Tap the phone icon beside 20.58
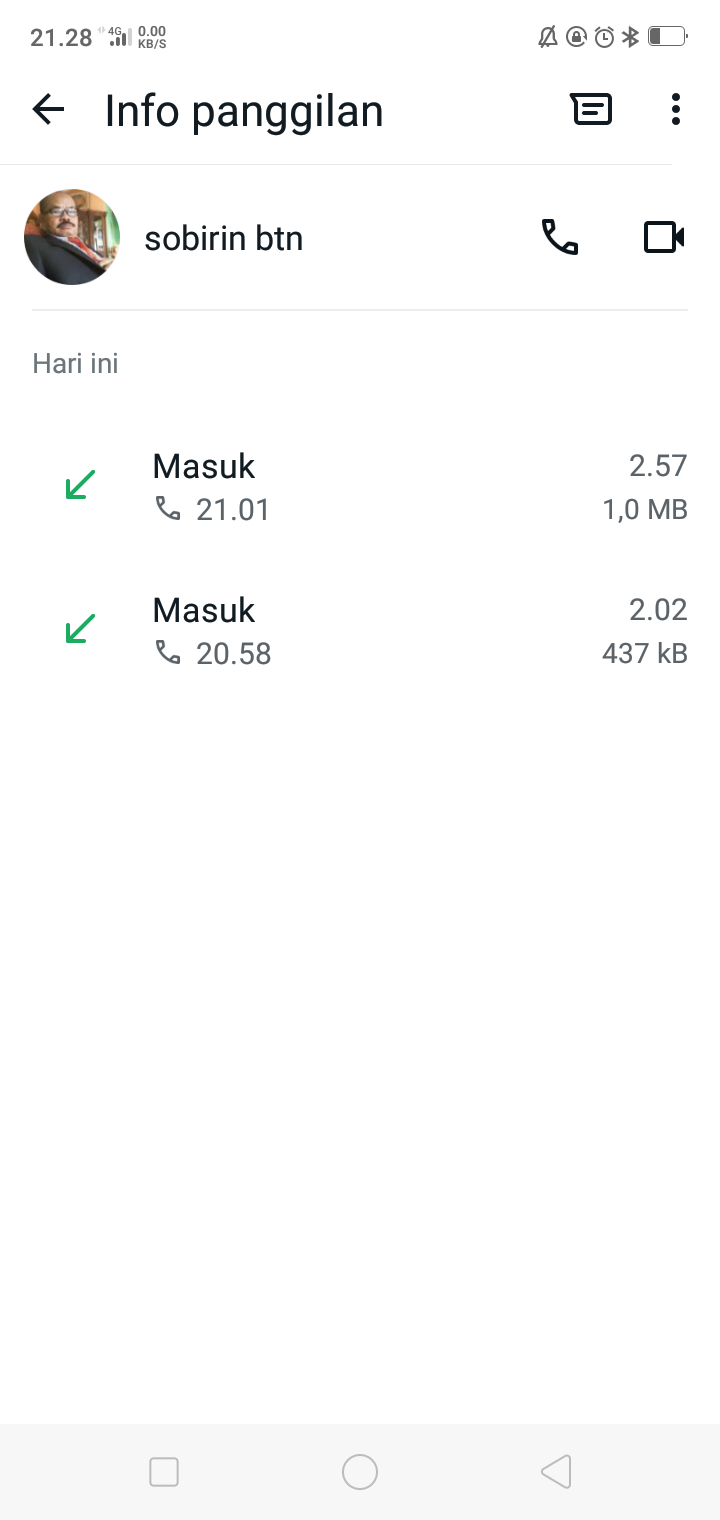The width and height of the screenshot is (720, 1520). click(x=168, y=653)
